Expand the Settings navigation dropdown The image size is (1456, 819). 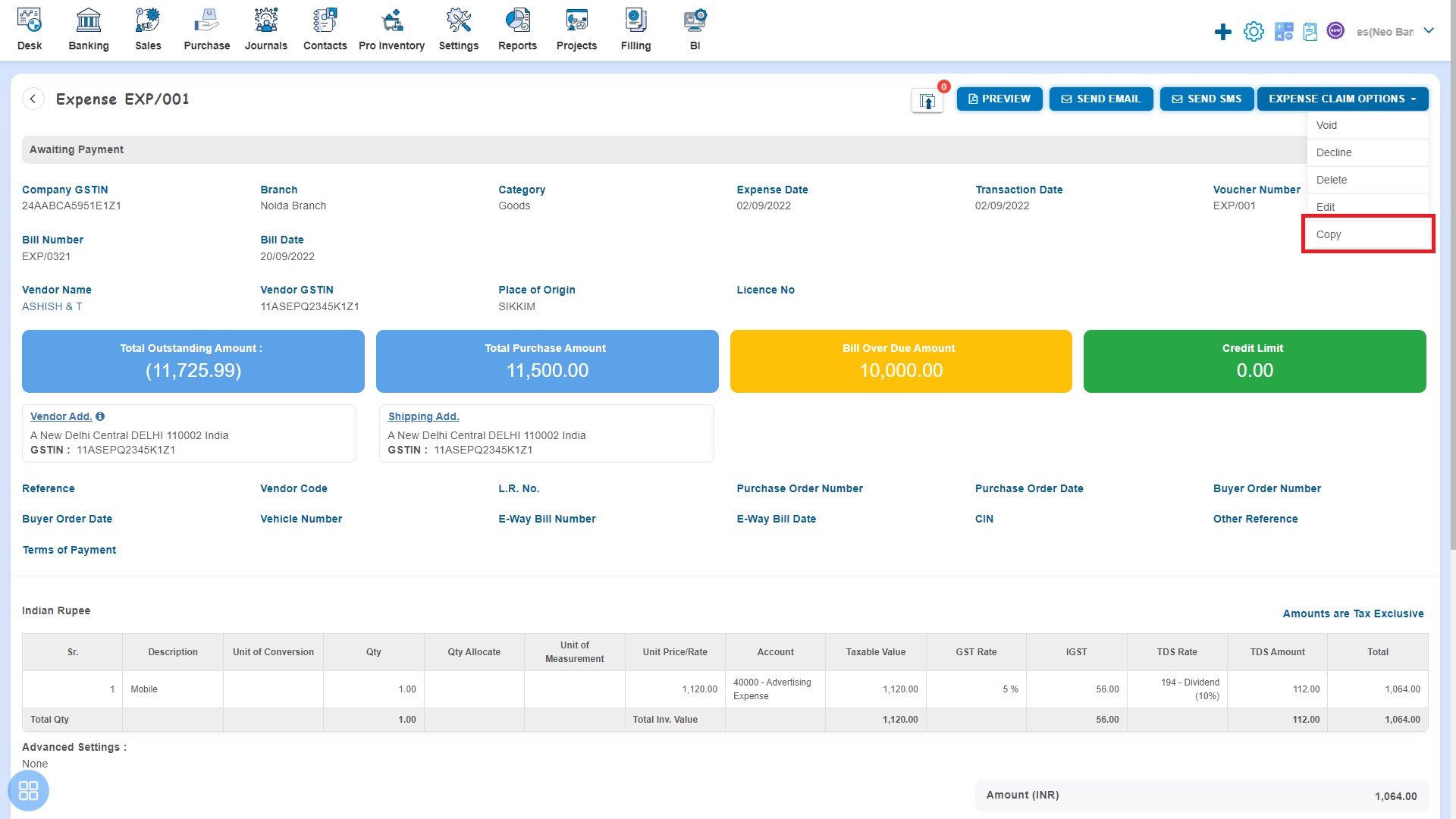click(x=457, y=30)
